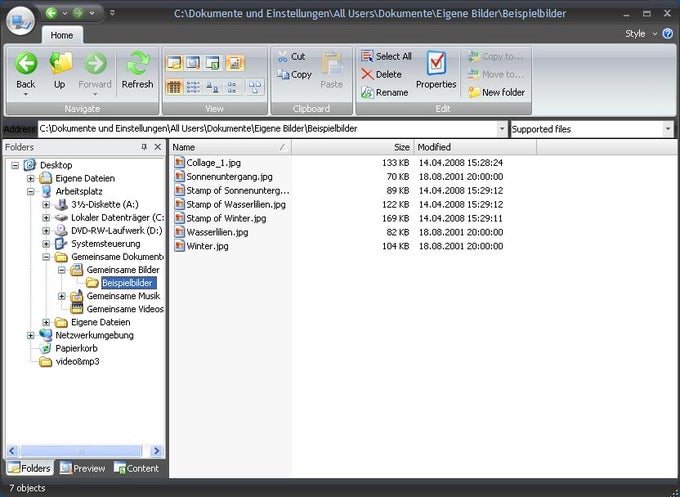
Task: Create a New folder
Action: (497, 92)
